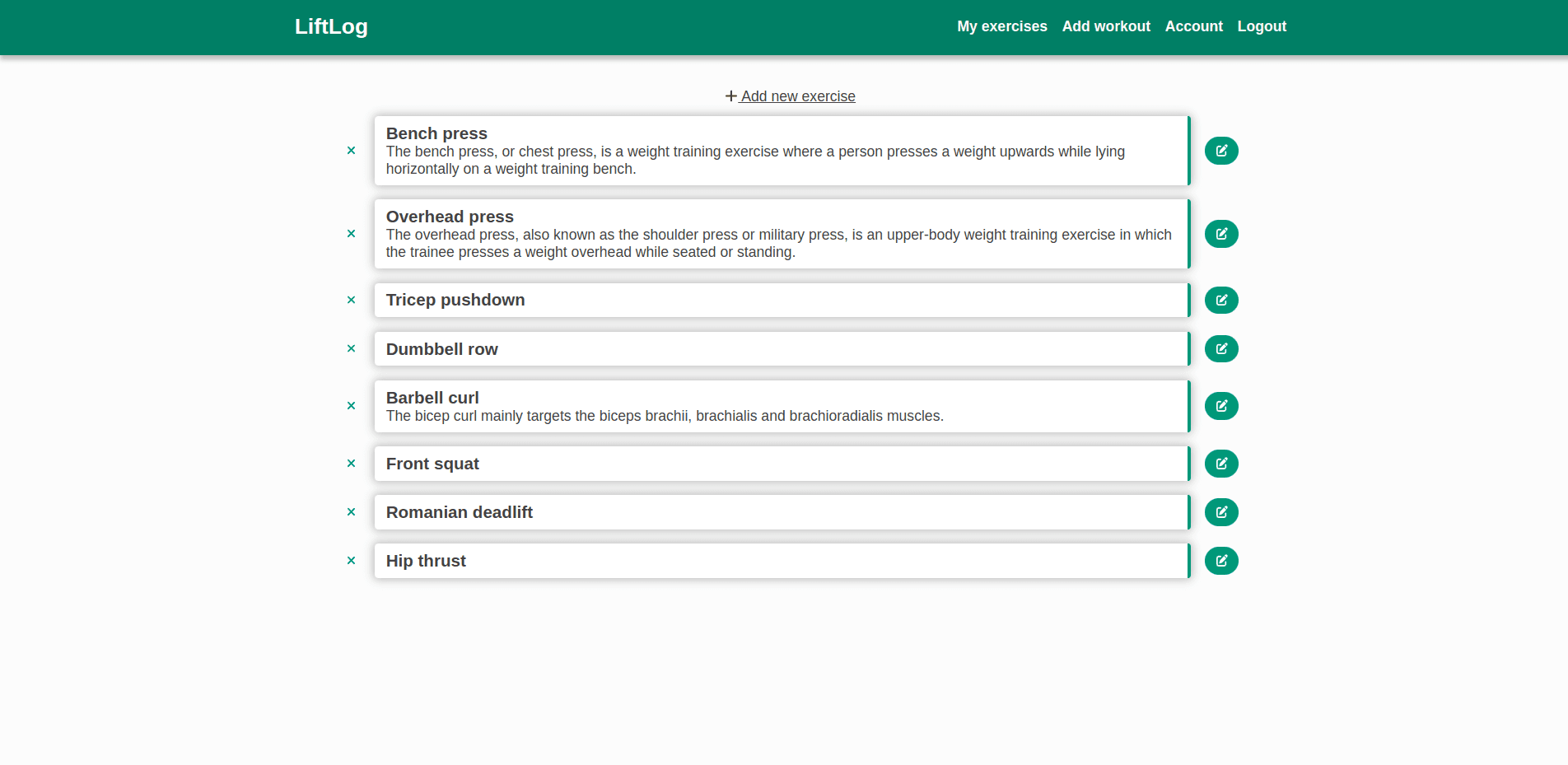Log out via Logout link
1568x765 pixels.
tap(1262, 26)
